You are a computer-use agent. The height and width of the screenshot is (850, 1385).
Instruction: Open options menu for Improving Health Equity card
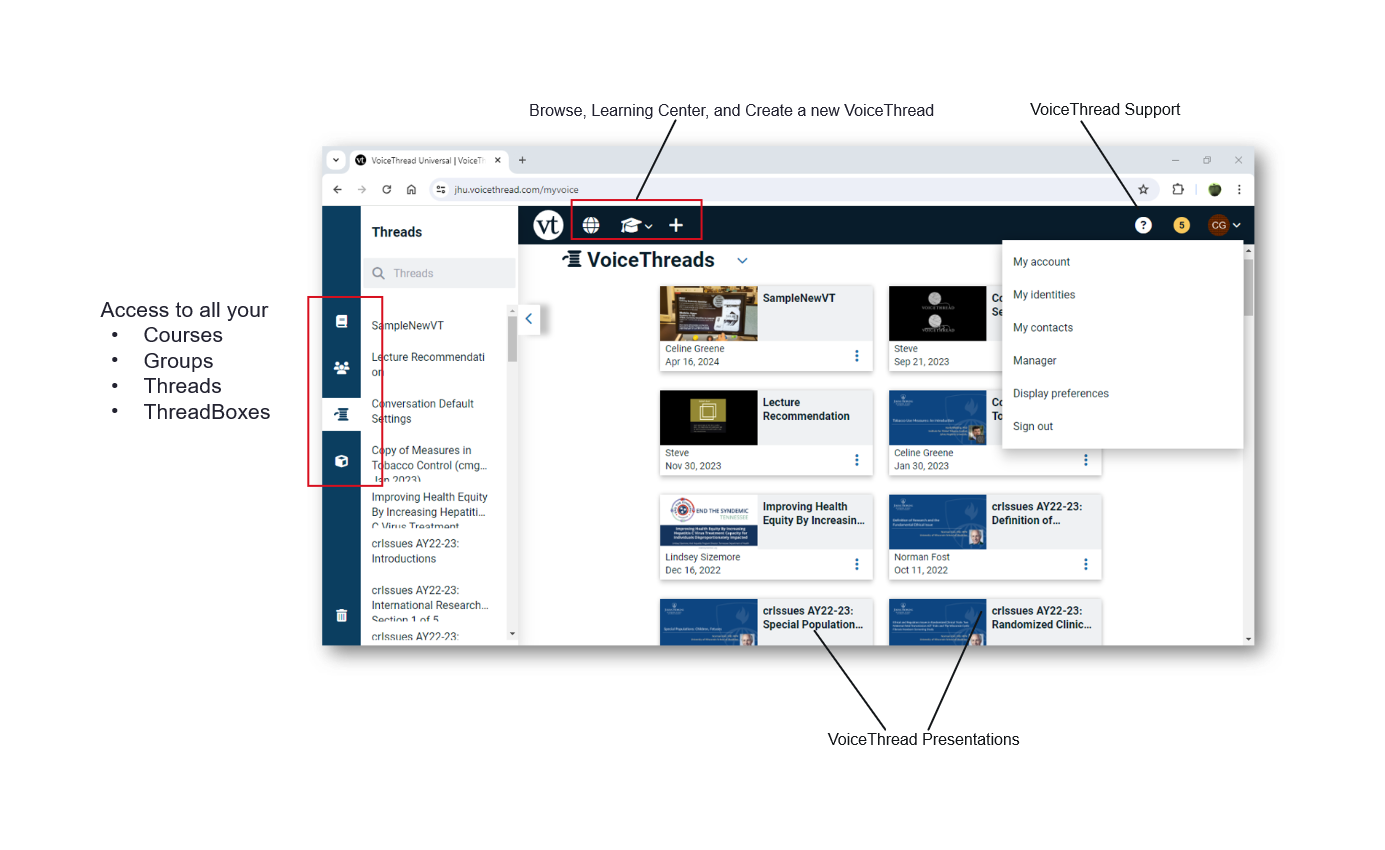[857, 564]
